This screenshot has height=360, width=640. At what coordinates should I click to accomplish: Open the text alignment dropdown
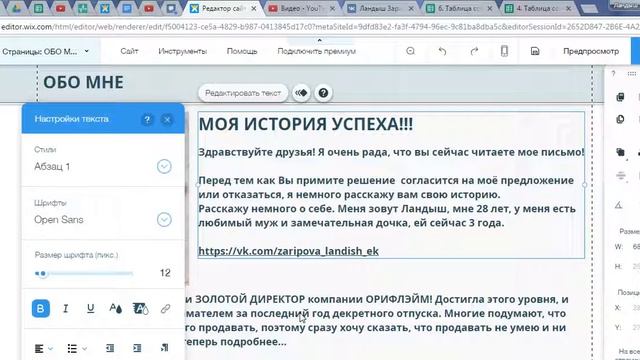pos(44,348)
